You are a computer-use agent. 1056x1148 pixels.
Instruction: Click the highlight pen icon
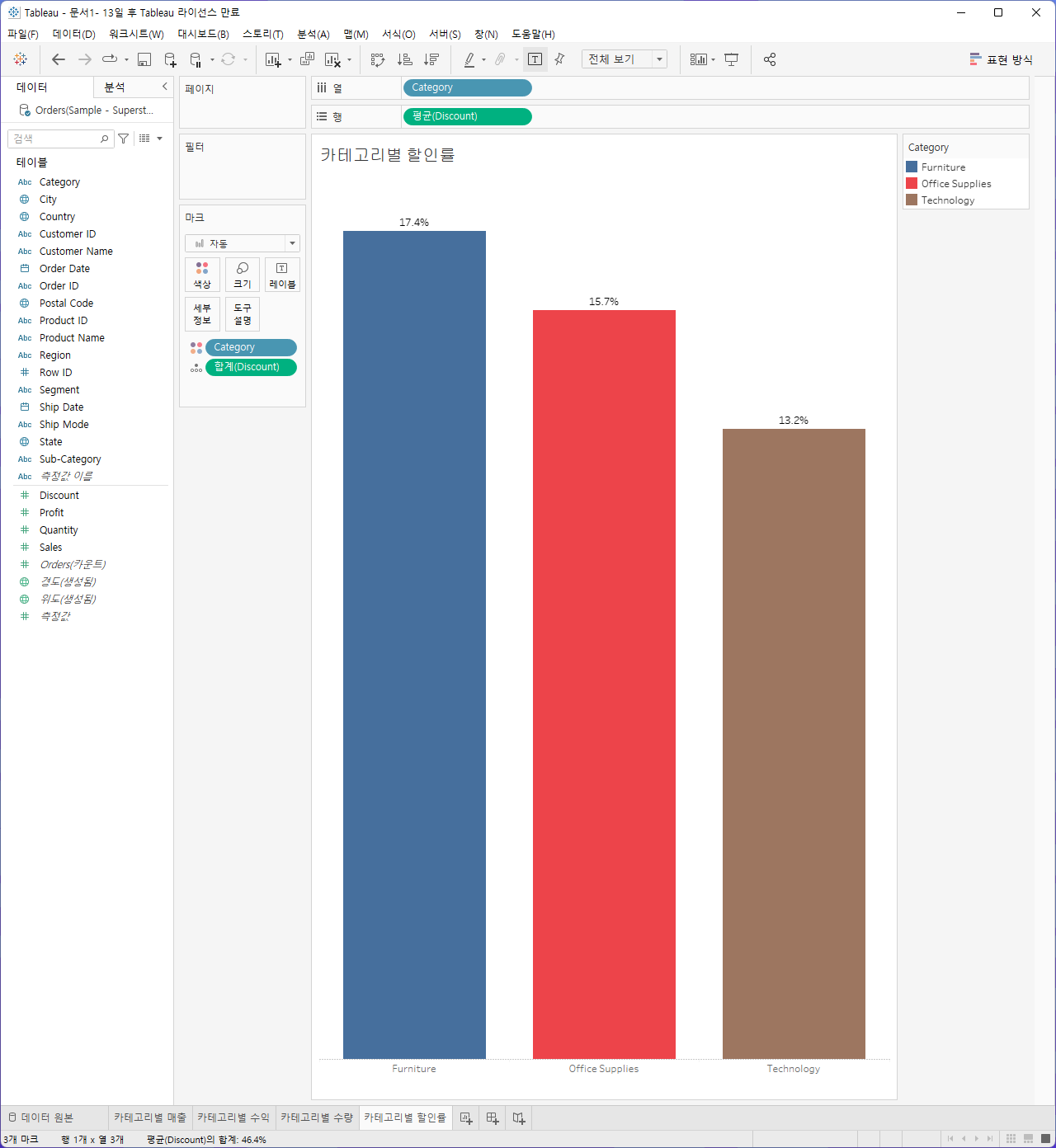pos(469,59)
